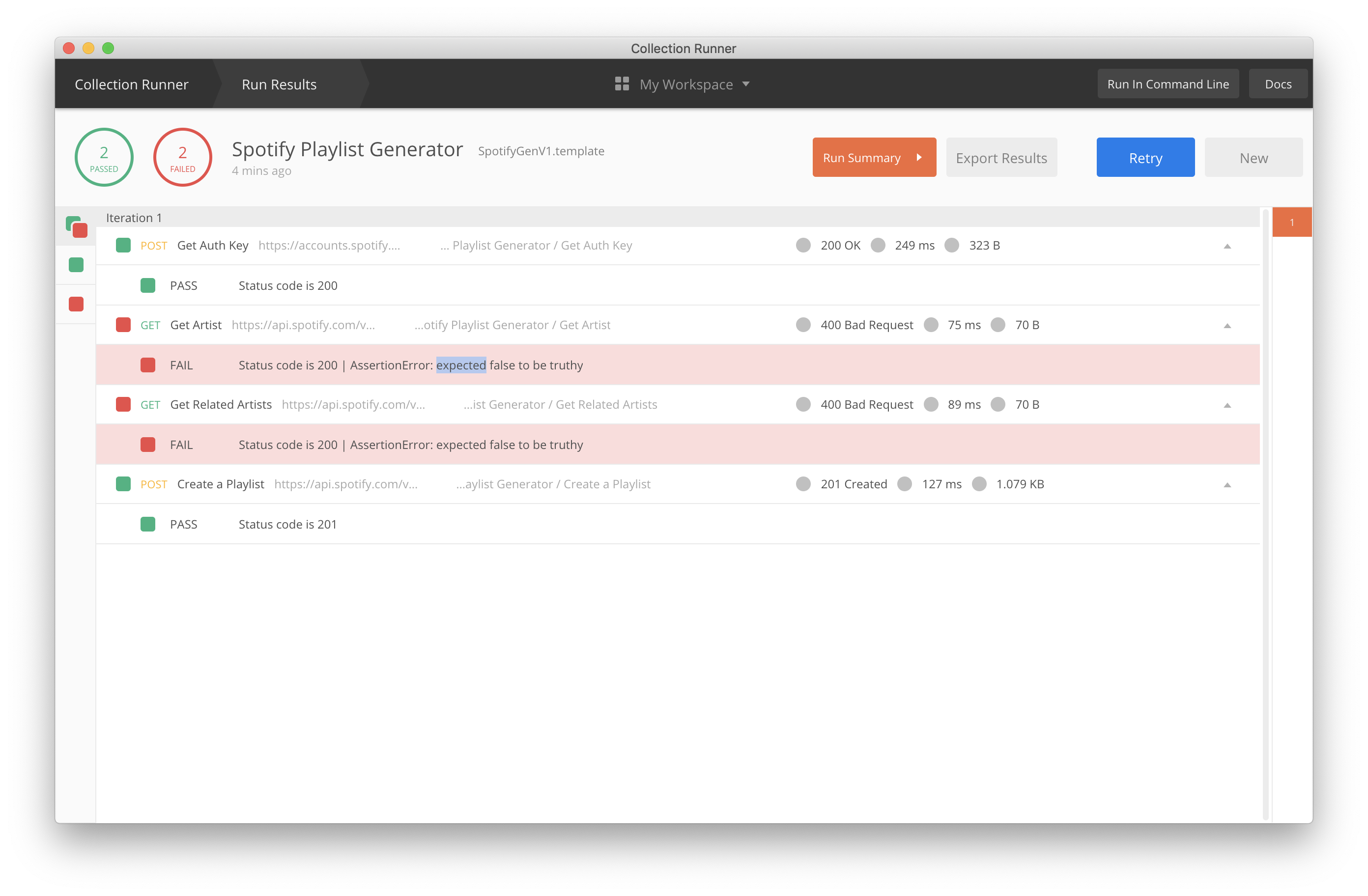Open Run In Command Line
Image resolution: width=1368 pixels, height=896 pixels.
coord(1168,84)
